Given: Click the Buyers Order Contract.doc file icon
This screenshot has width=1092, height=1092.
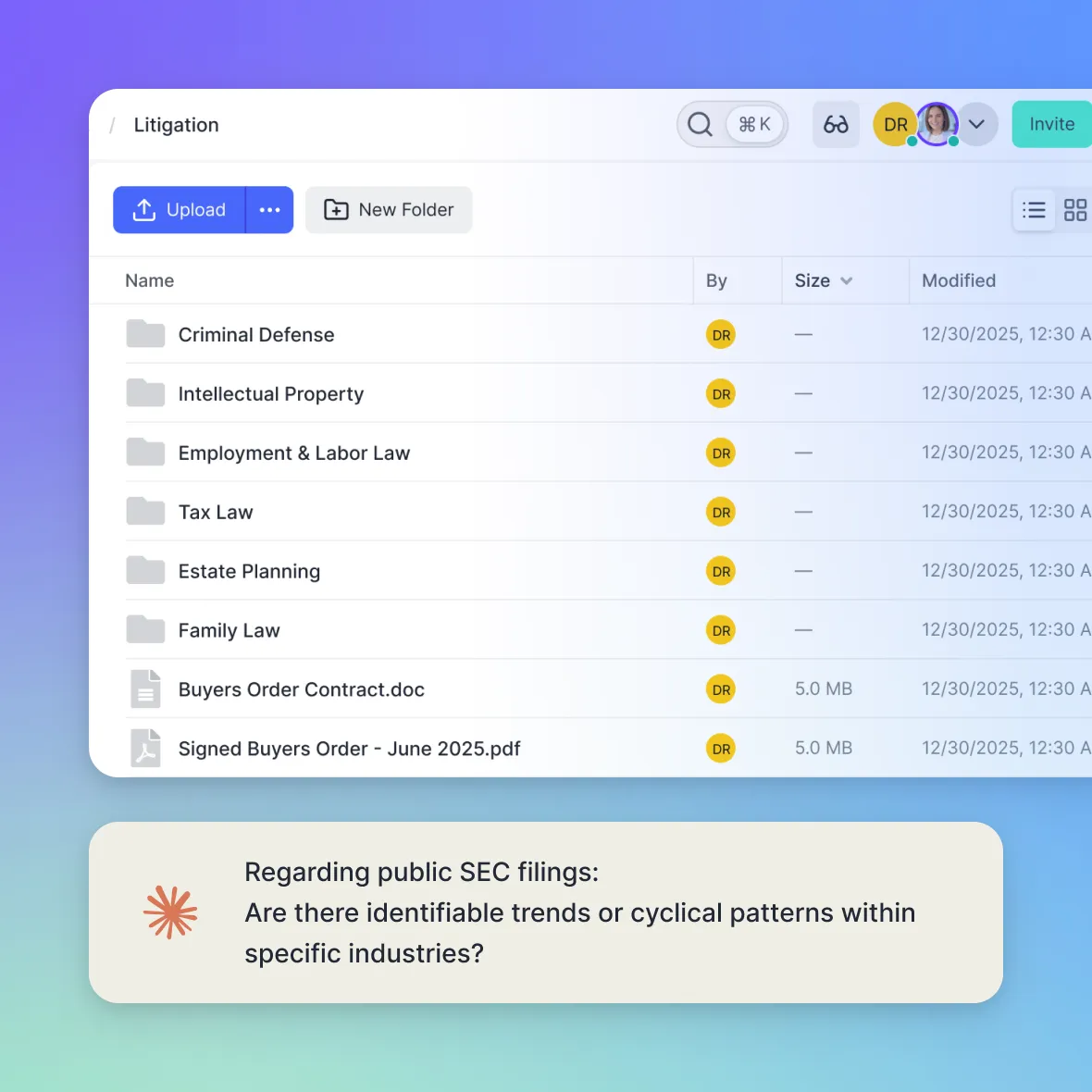Looking at the screenshot, I should 145,689.
